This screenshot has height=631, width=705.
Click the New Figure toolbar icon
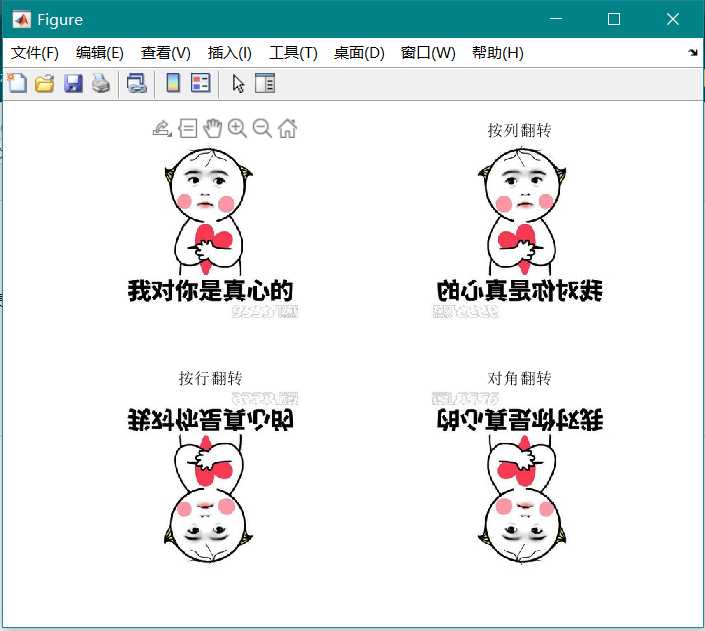tap(17, 83)
